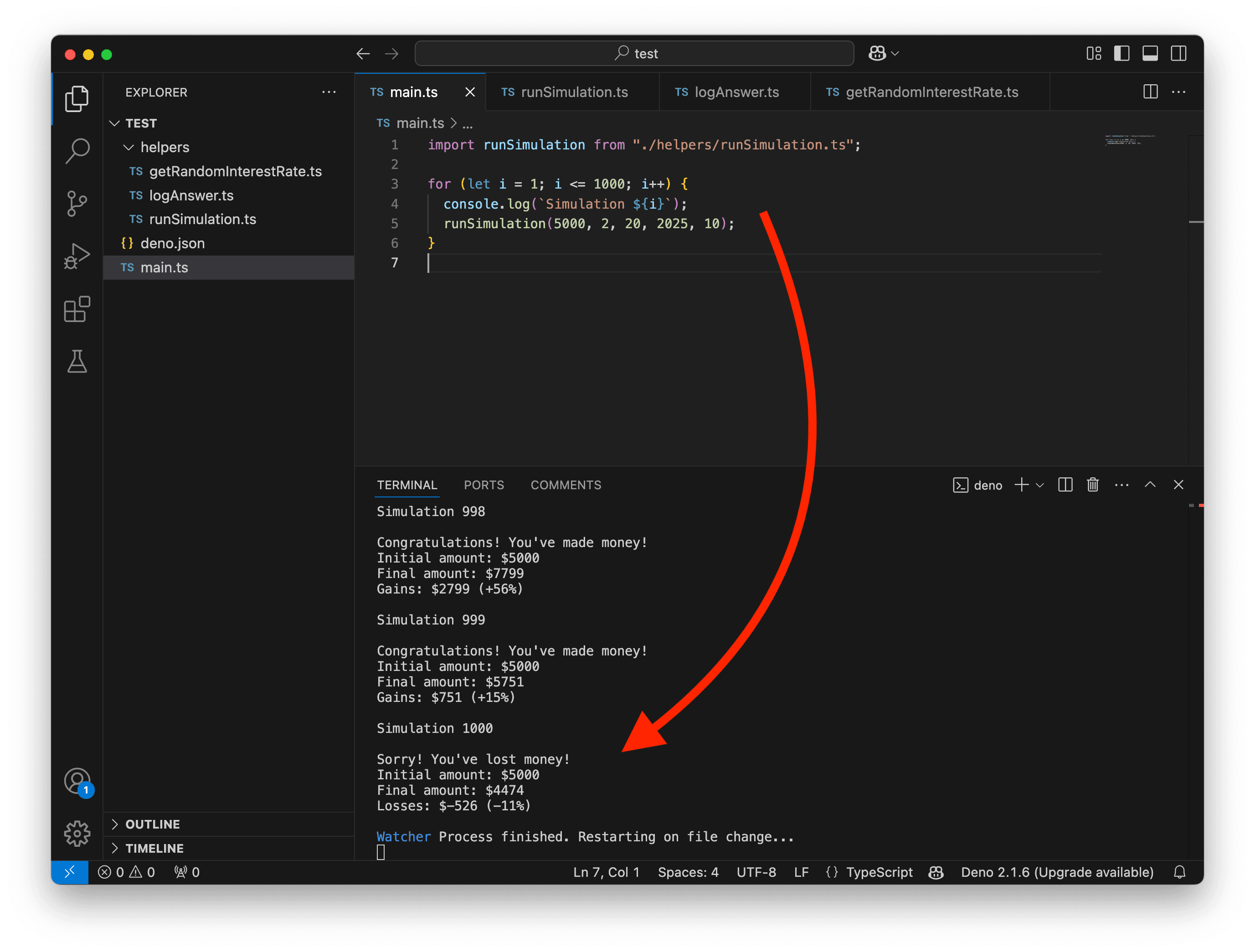
Task: Select the deno terminal instance
Action: click(977, 486)
